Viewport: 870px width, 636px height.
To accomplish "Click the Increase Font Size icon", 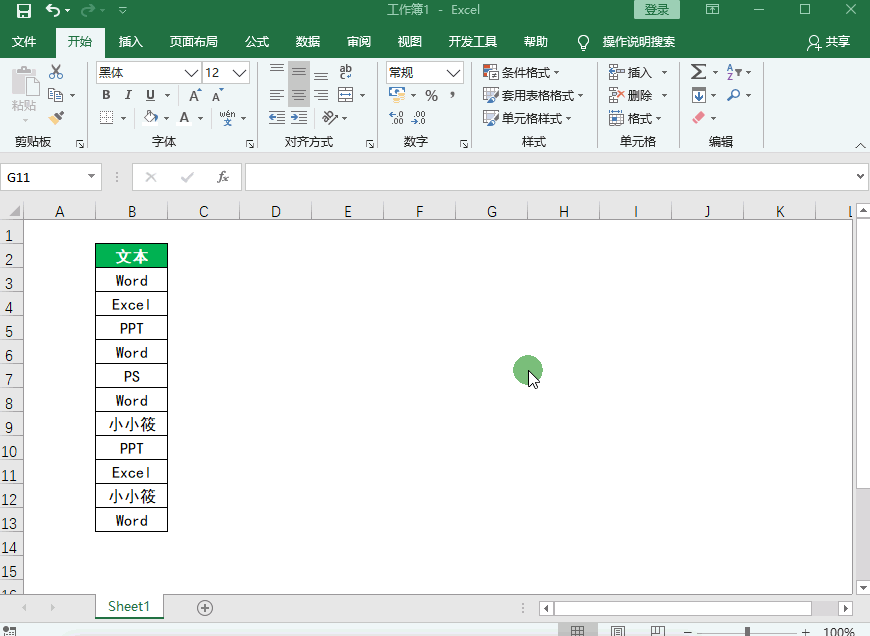I will click(x=194, y=95).
